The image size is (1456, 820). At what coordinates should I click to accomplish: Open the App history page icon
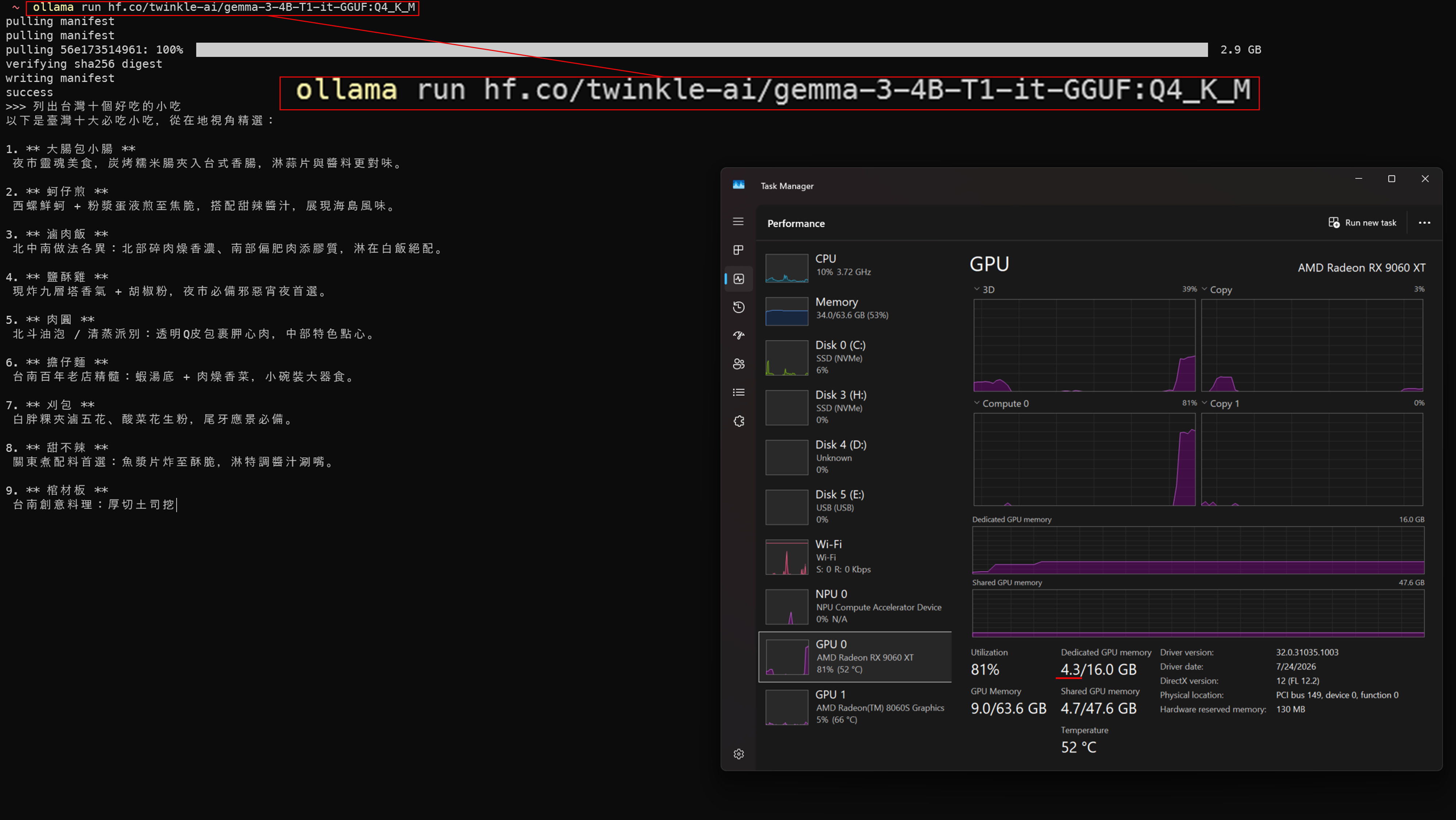739,307
